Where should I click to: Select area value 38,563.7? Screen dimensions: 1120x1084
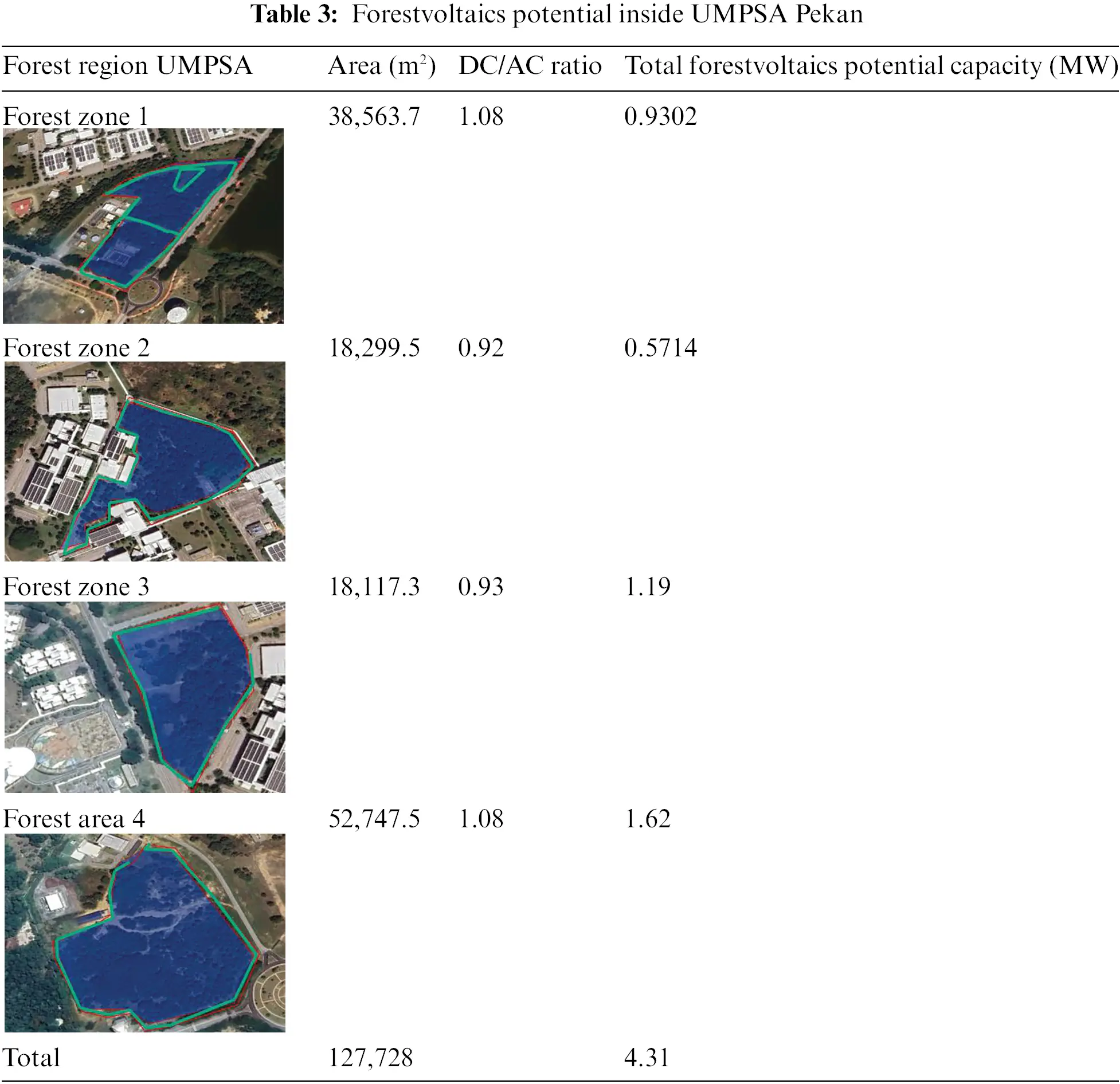tap(374, 117)
